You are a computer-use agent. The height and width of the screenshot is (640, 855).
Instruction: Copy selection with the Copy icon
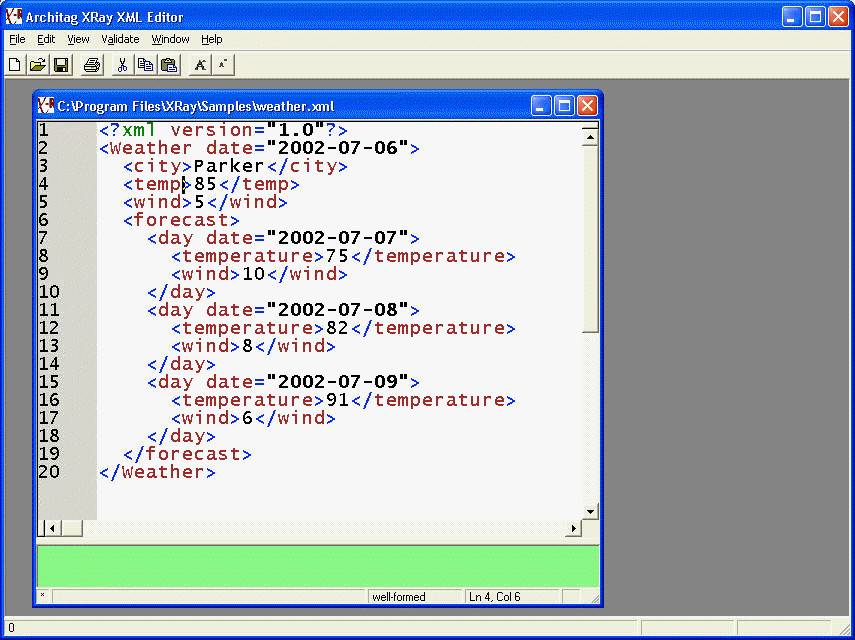(x=145, y=65)
